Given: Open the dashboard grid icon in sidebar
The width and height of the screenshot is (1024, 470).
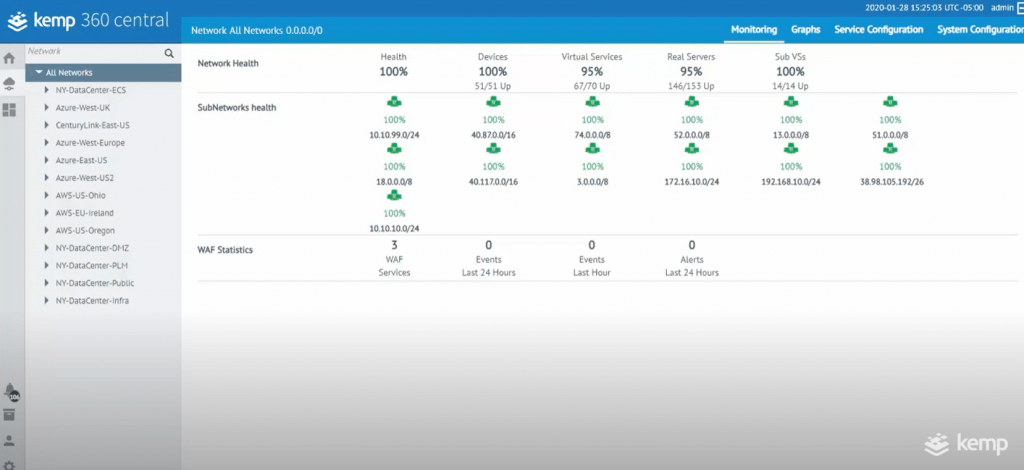Looking at the screenshot, I should click(9, 110).
